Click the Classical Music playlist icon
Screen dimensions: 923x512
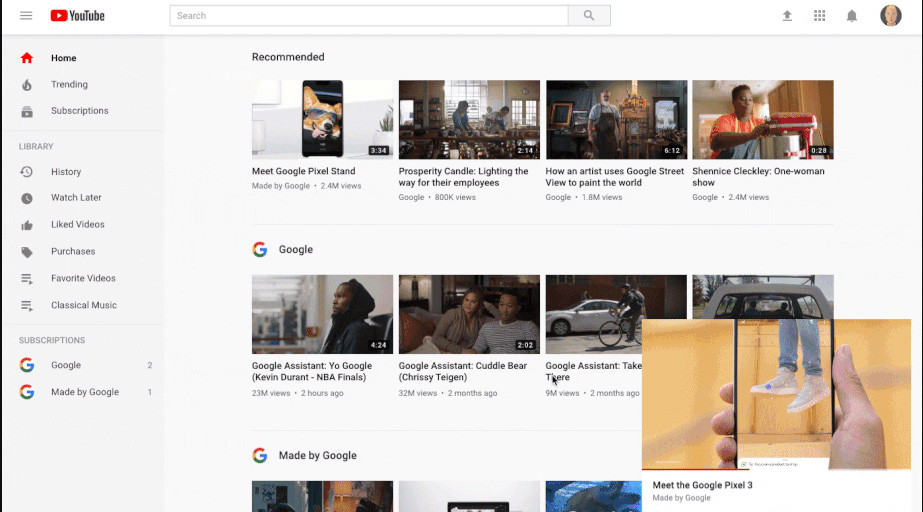click(x=26, y=306)
